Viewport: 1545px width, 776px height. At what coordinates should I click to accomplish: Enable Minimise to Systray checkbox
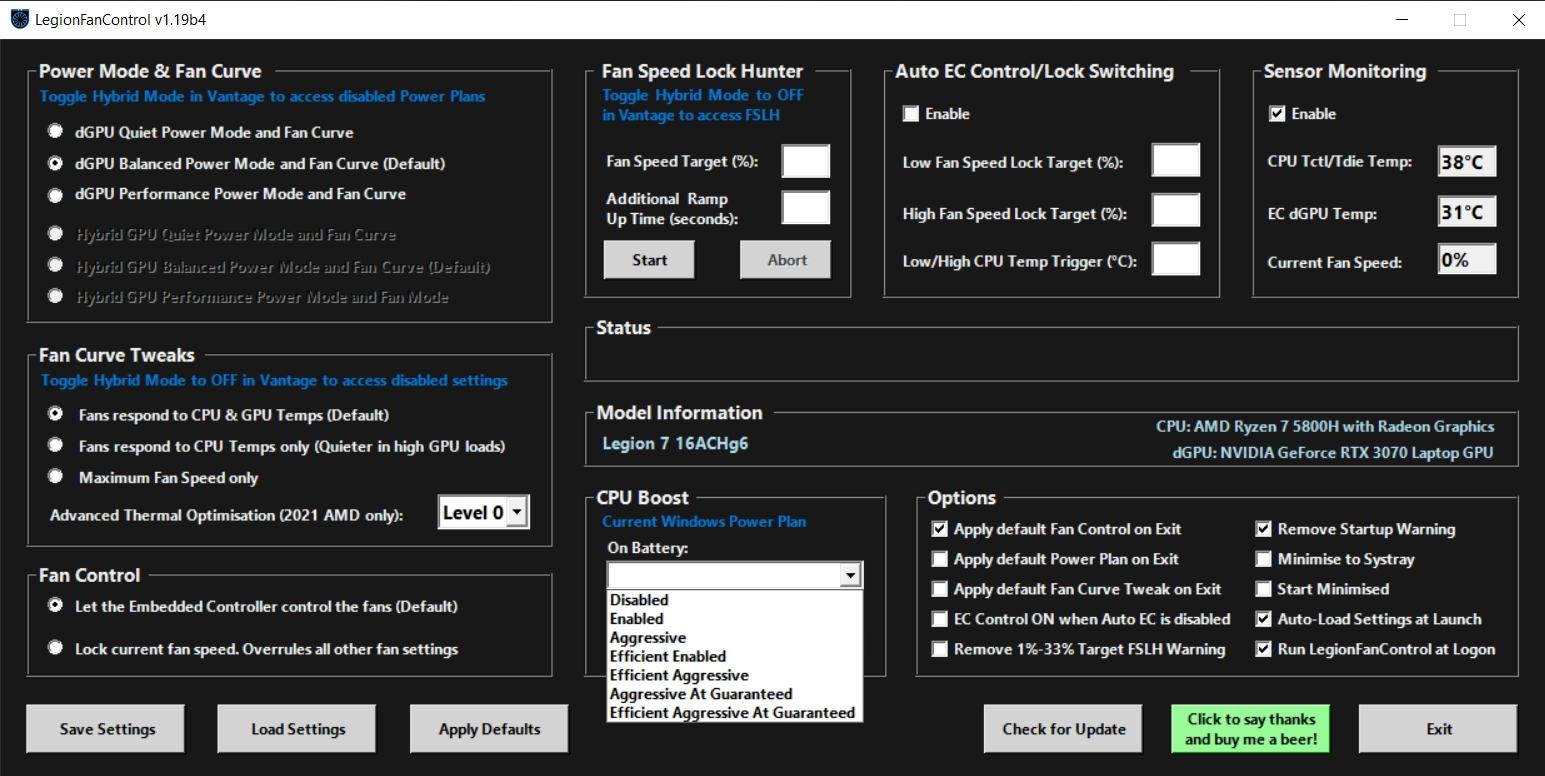pos(1263,559)
